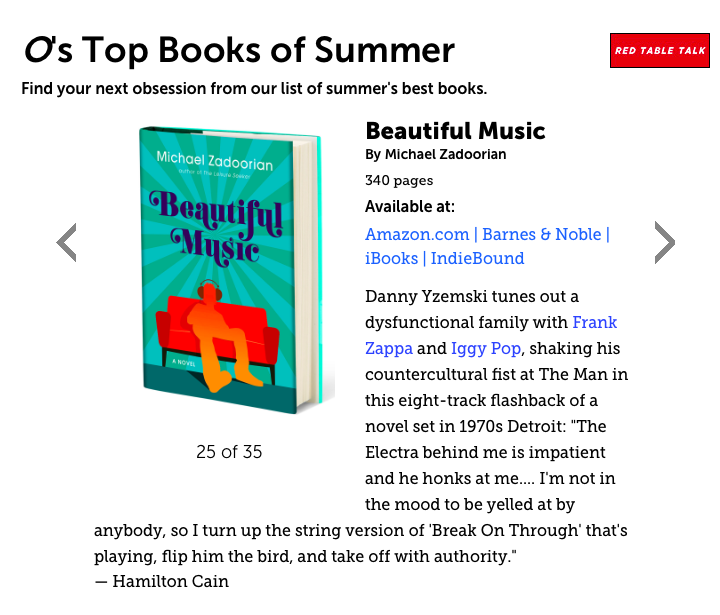
Task: Open the Red Table Talk badge
Action: 659,50
